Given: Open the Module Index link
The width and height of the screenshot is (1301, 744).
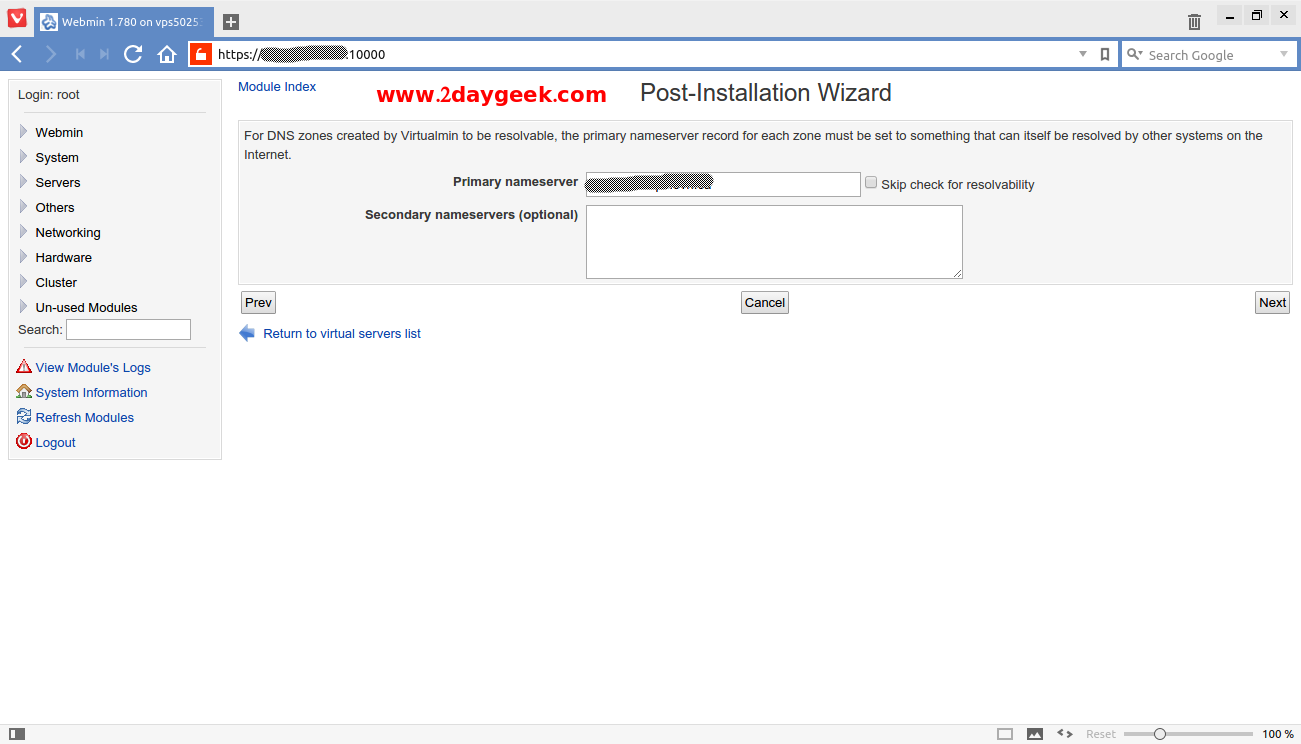Looking at the screenshot, I should coord(277,87).
